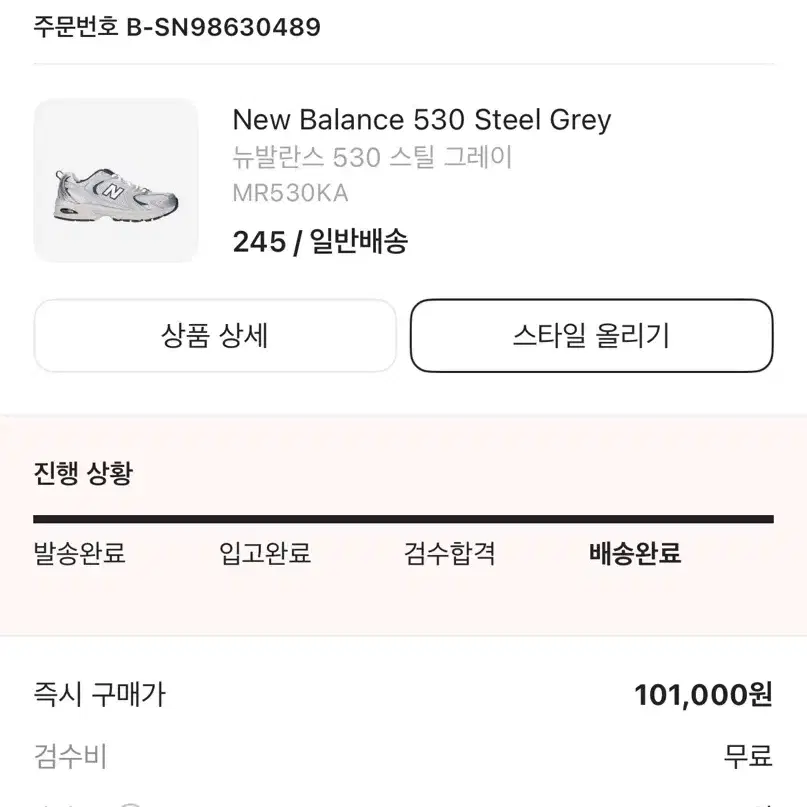The image size is (807, 807).
Task: Open the New Balance 530 sneaker thumbnail
Action: 116,180
